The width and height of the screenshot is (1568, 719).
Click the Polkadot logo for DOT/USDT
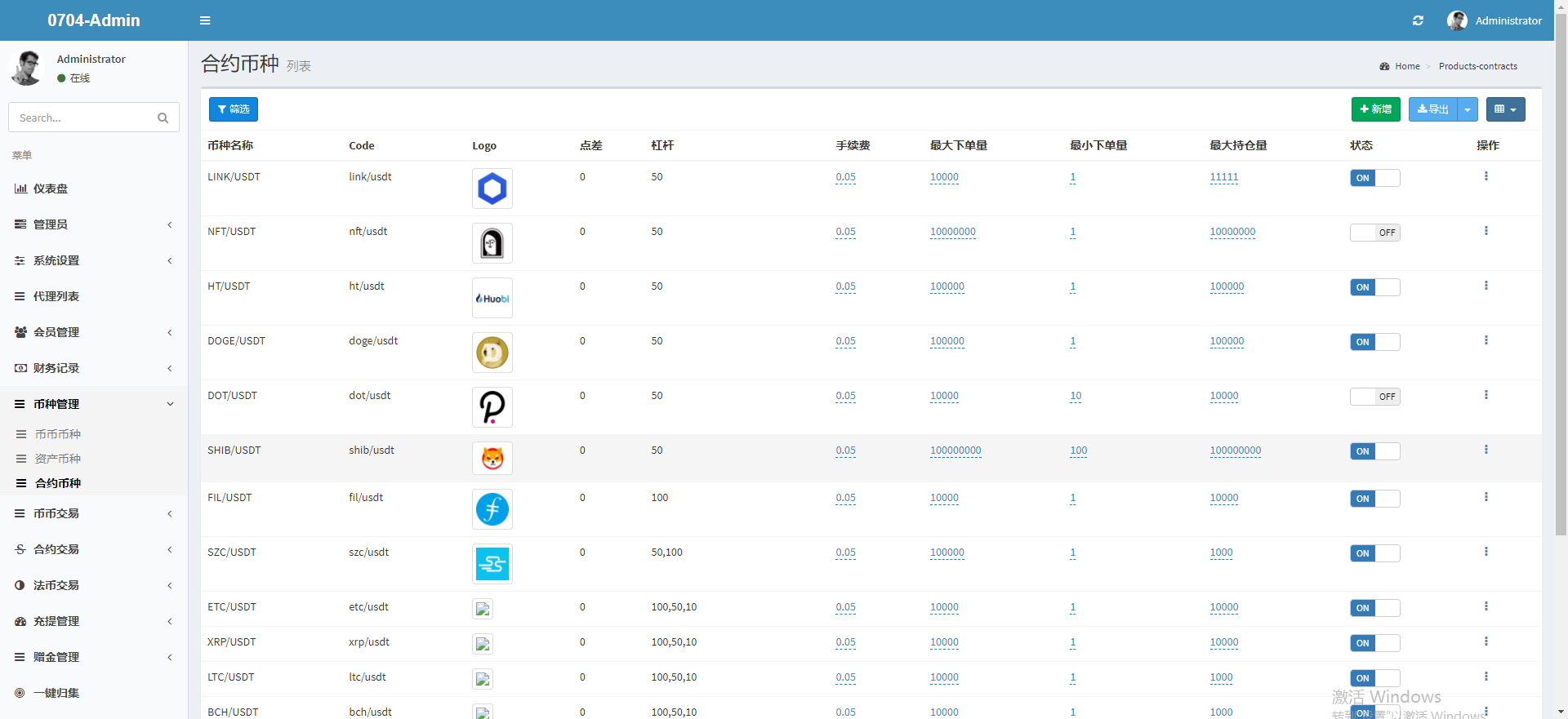tap(492, 407)
